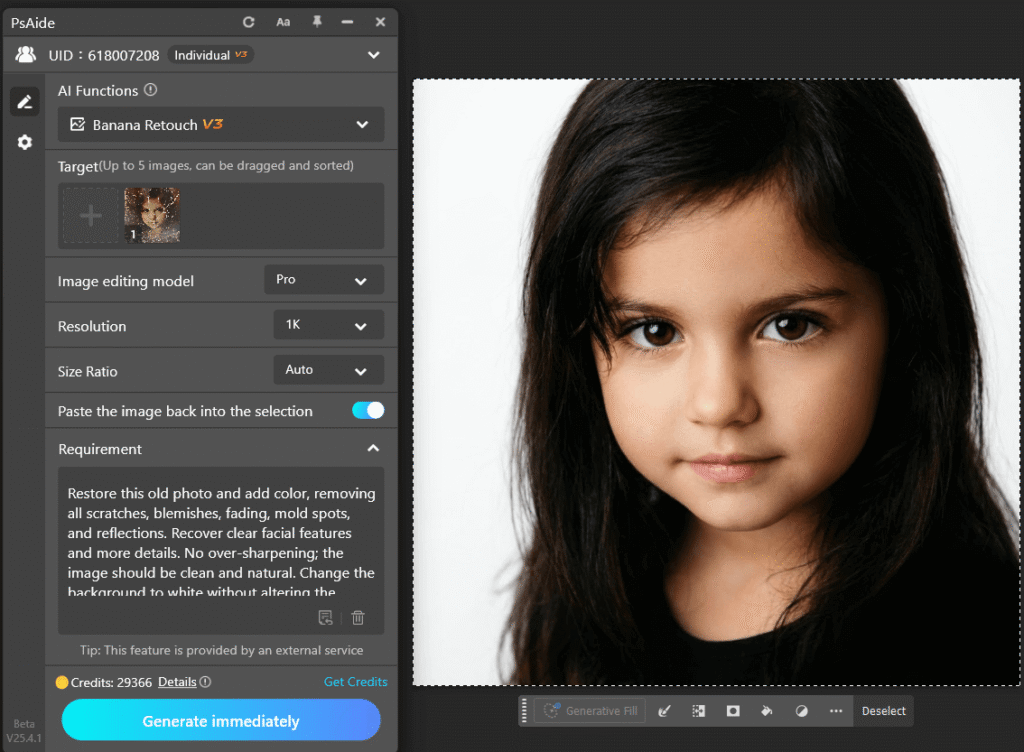Open the Settings gear in left sidebar

(x=24, y=142)
